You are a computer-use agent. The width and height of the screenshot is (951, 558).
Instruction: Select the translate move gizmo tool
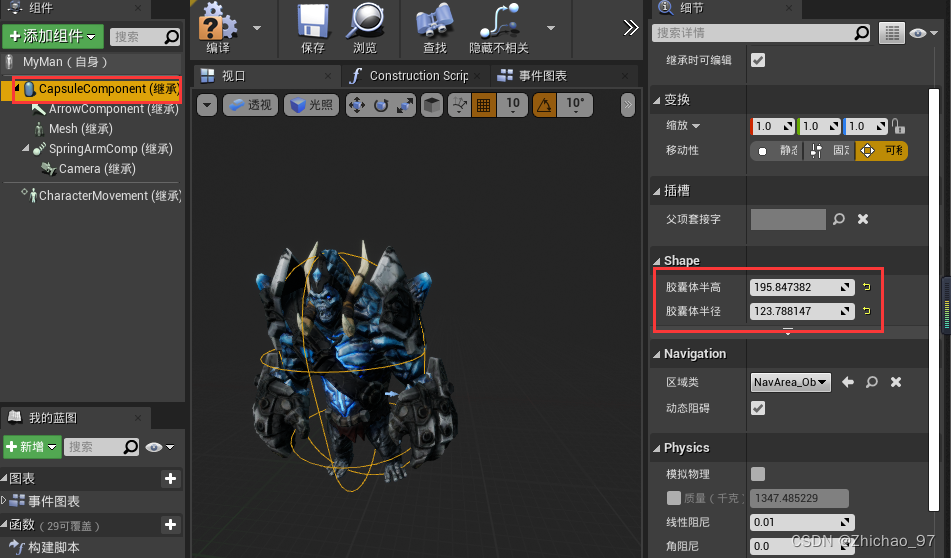pyautogui.click(x=357, y=105)
